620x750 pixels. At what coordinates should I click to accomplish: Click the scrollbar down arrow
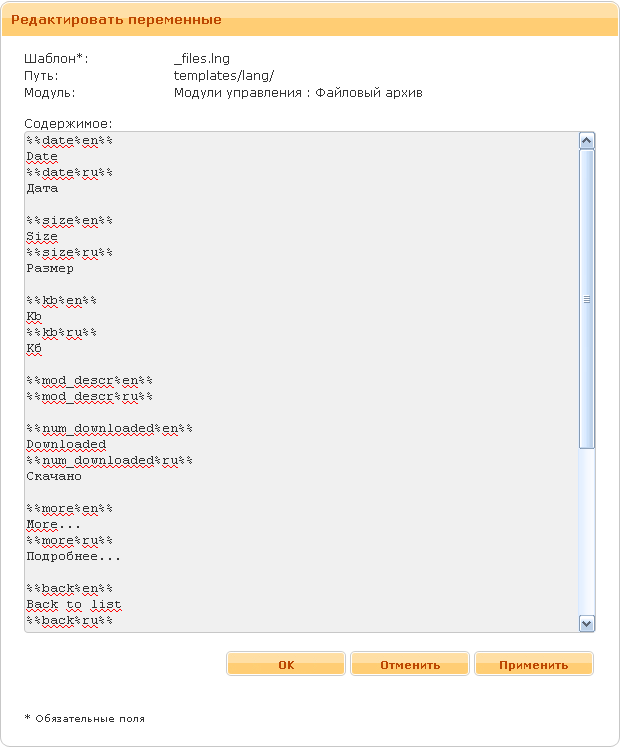pyautogui.click(x=587, y=623)
